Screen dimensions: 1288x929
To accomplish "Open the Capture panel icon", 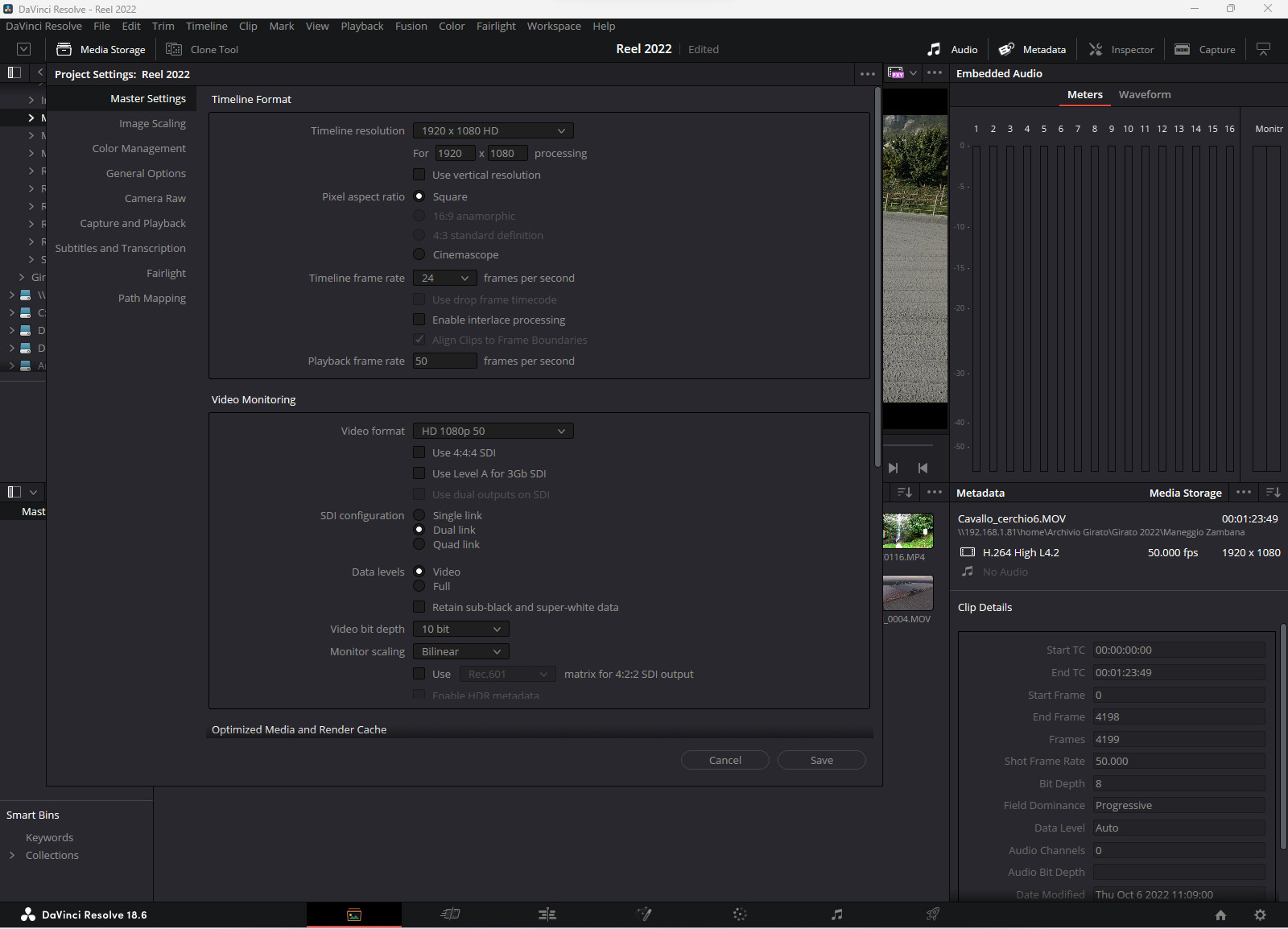I will tap(1182, 49).
